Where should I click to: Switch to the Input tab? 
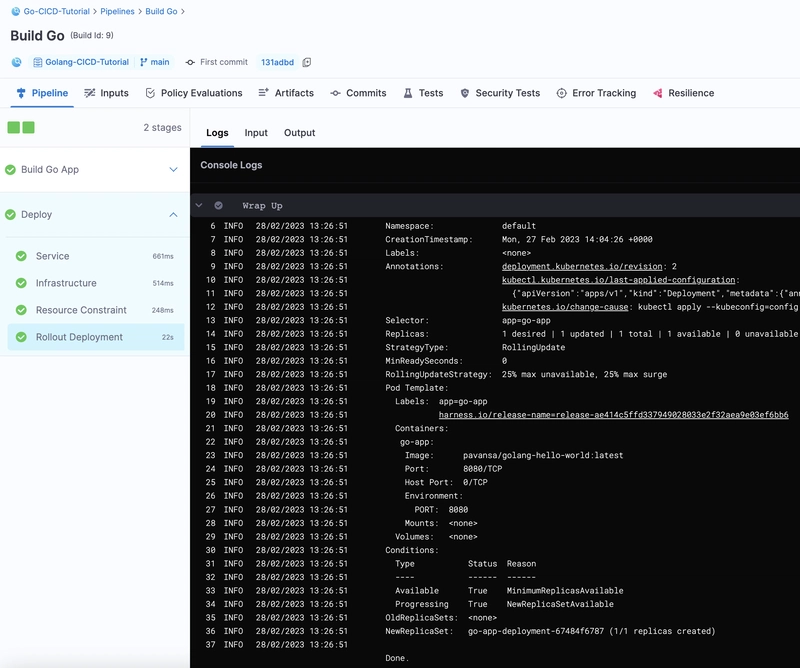click(256, 133)
